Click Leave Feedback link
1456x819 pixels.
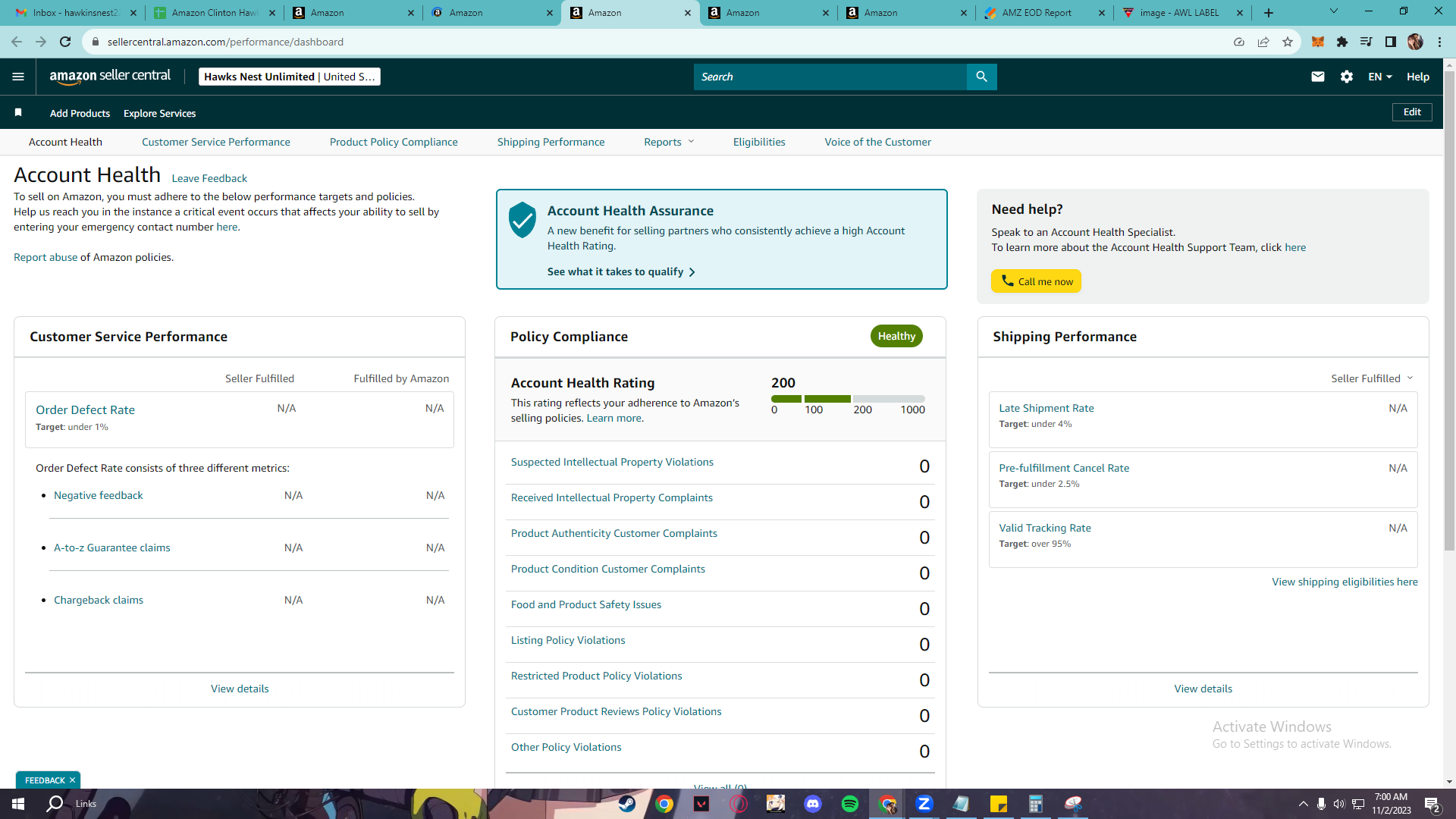[x=209, y=178]
